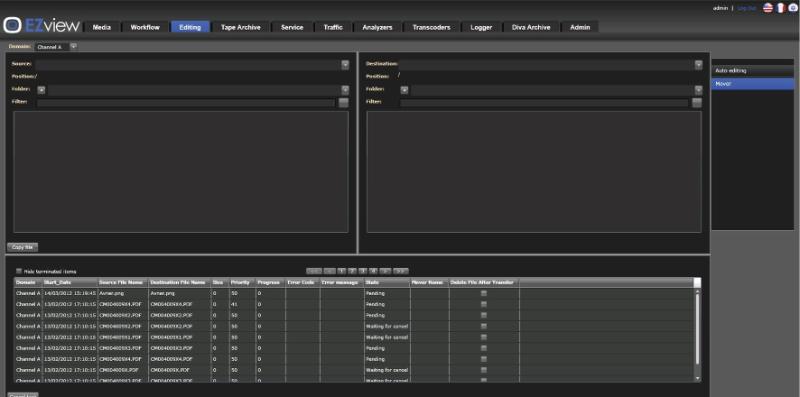Open the Diva Archive tab
The height and width of the screenshot is (397, 800).
tap(531, 27)
